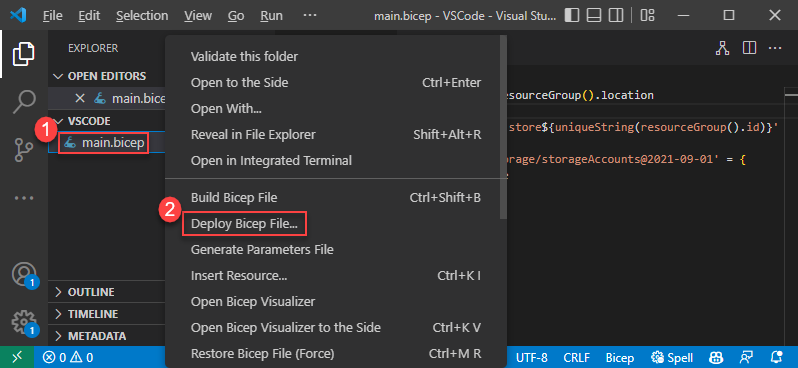798x368 pixels.
Task: Open Bicep Visualizer icon in editor toolbar
Action: pyautogui.click(x=722, y=48)
